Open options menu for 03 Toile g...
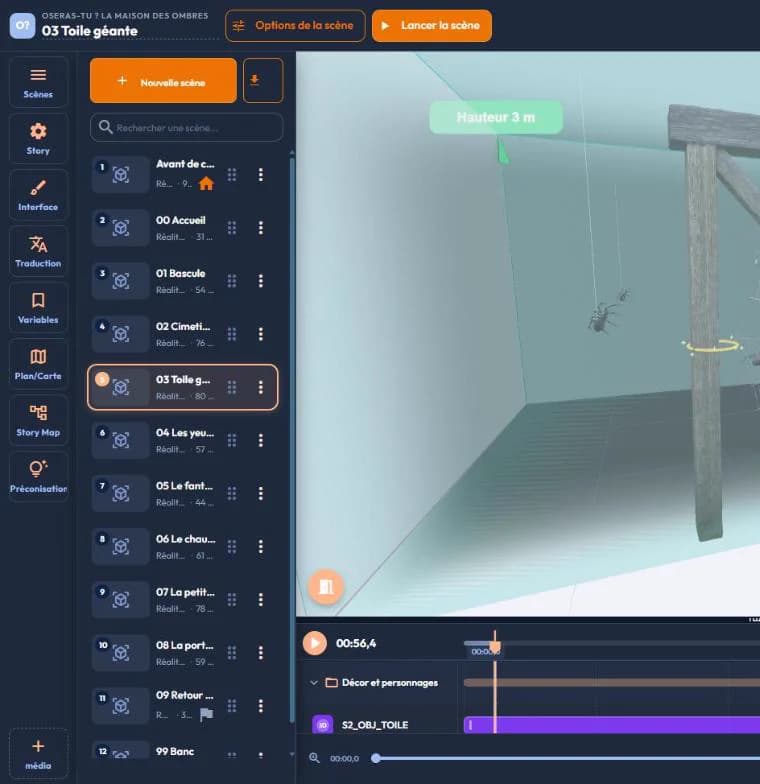Viewport: 760px width, 784px height. (260, 387)
